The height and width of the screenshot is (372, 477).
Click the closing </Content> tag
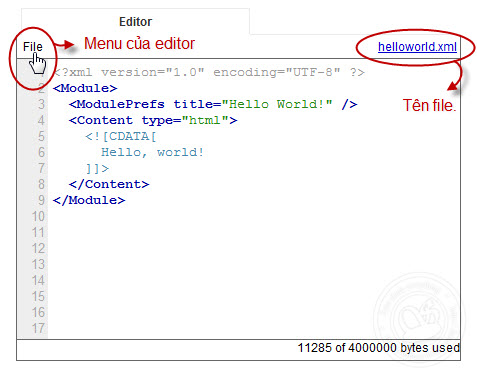coord(109,184)
